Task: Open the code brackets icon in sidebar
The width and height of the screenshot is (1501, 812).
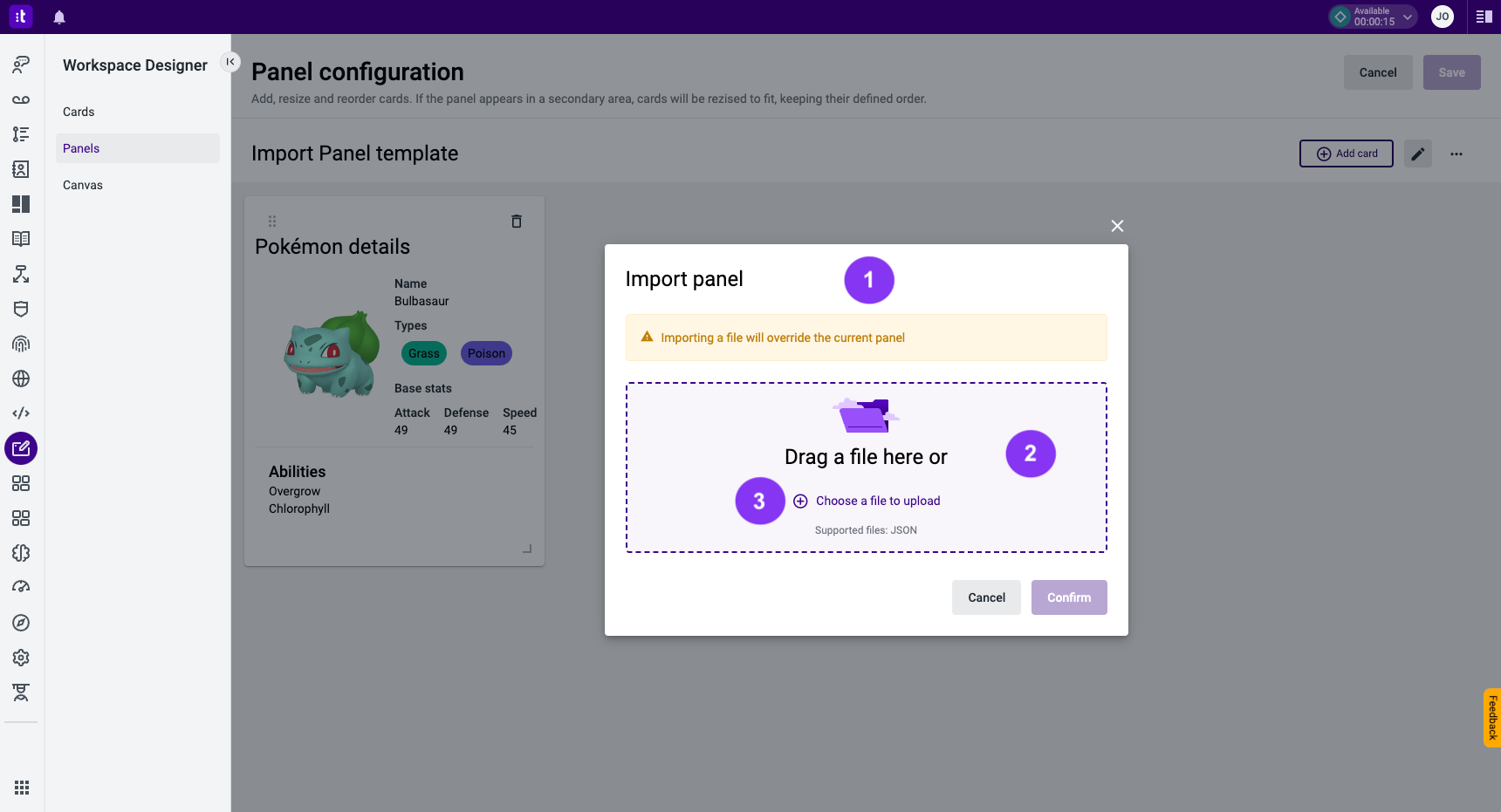Action: (21, 413)
